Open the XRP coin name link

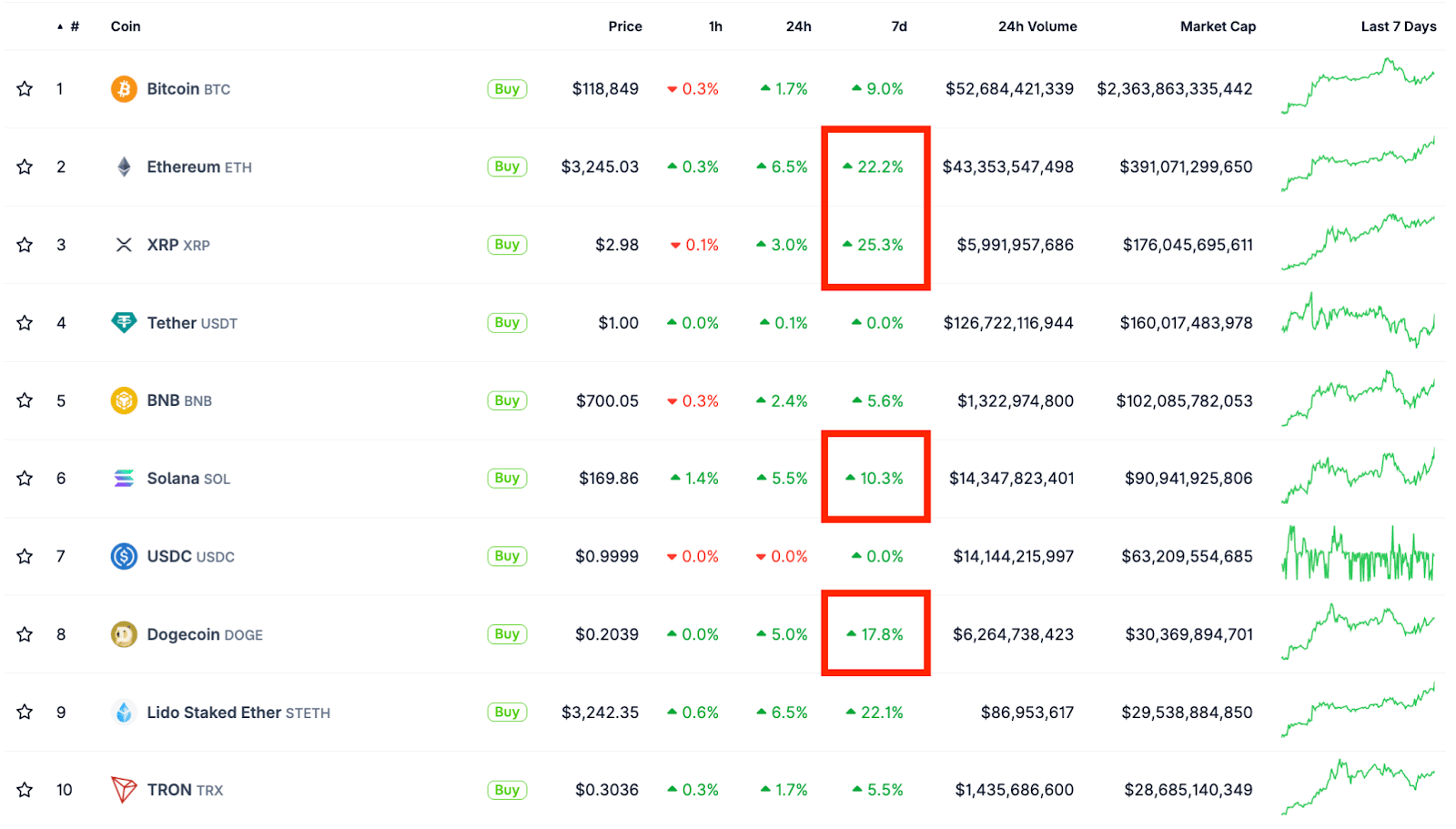[178, 245]
